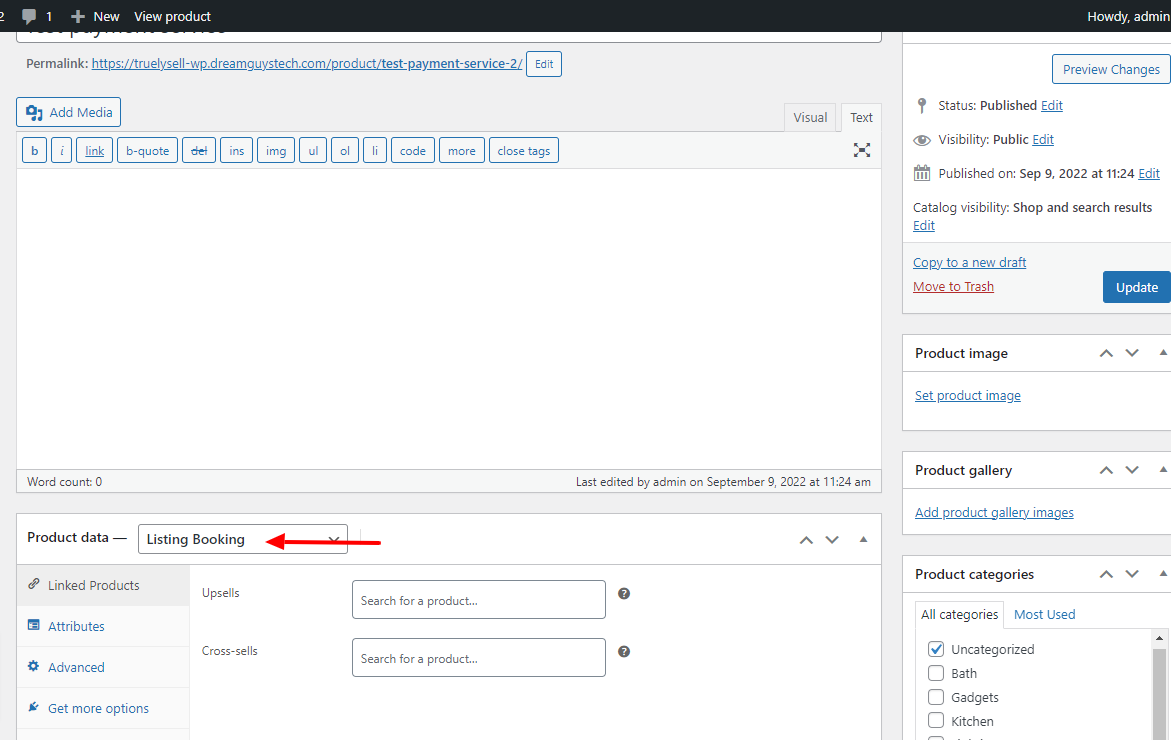Click the Add Media button
Image resolution: width=1171 pixels, height=740 pixels.
[68, 112]
